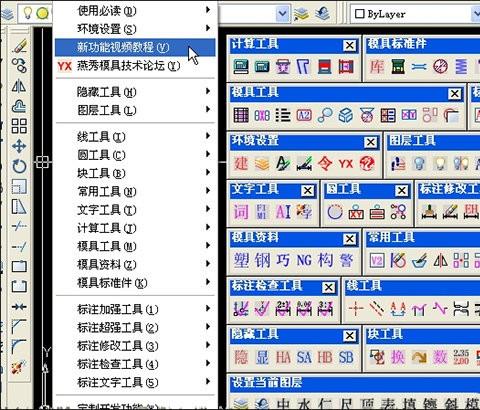Open 燕秀模具技术论坛 (Y) menu item
This screenshot has width=480, height=410.
pos(135,66)
